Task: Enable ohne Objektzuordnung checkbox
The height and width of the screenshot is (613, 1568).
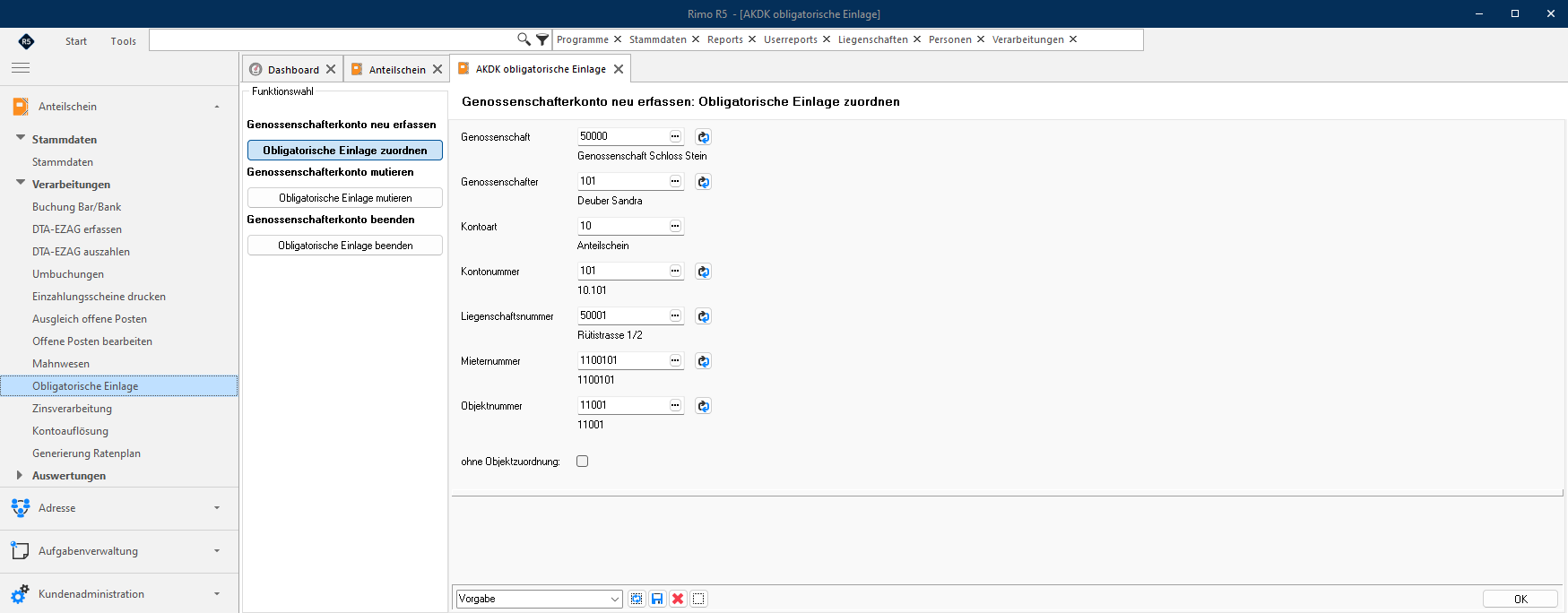Action: 583,462
